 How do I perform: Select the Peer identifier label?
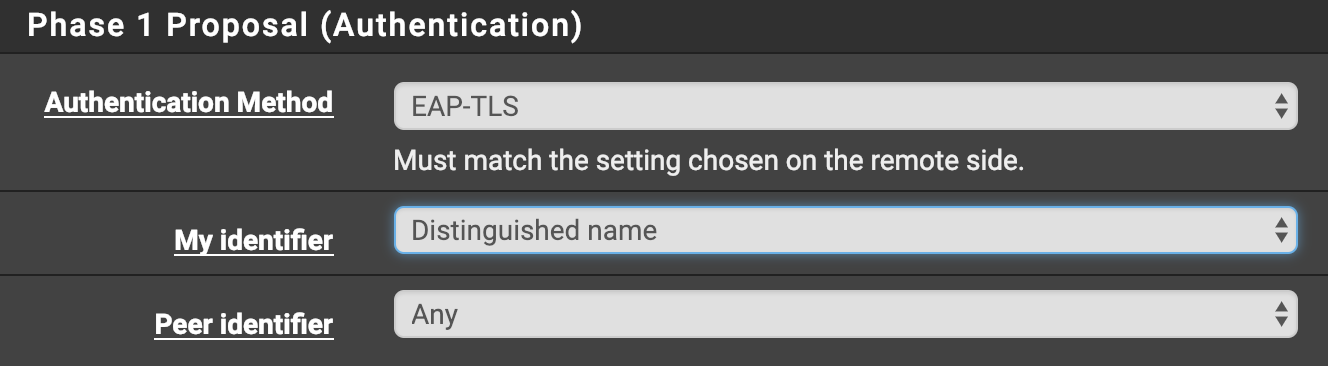point(244,324)
